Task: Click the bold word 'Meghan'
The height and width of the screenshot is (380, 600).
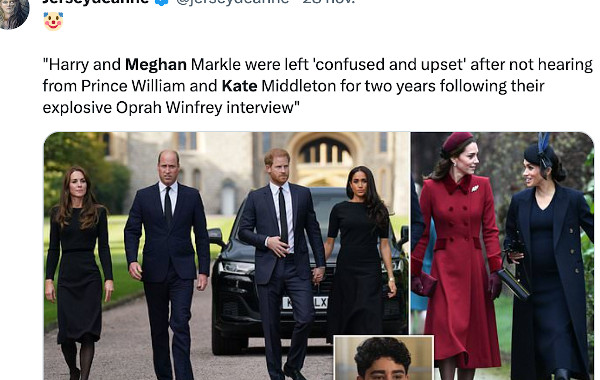Action: pos(156,65)
